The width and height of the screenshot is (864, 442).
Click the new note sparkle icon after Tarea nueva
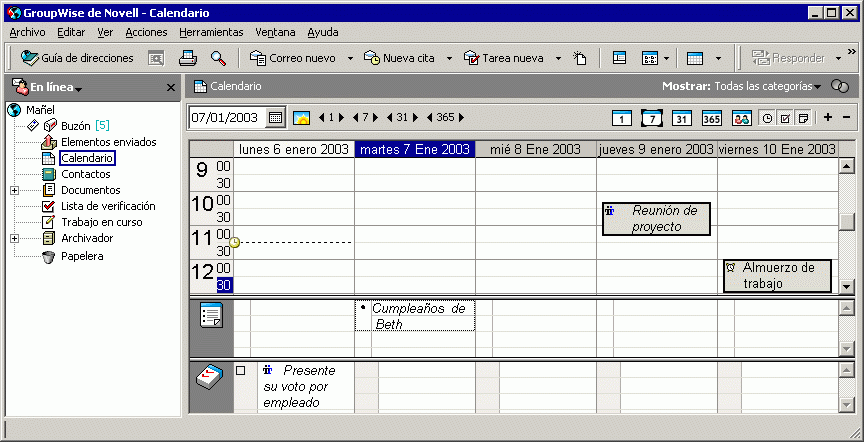coord(580,58)
